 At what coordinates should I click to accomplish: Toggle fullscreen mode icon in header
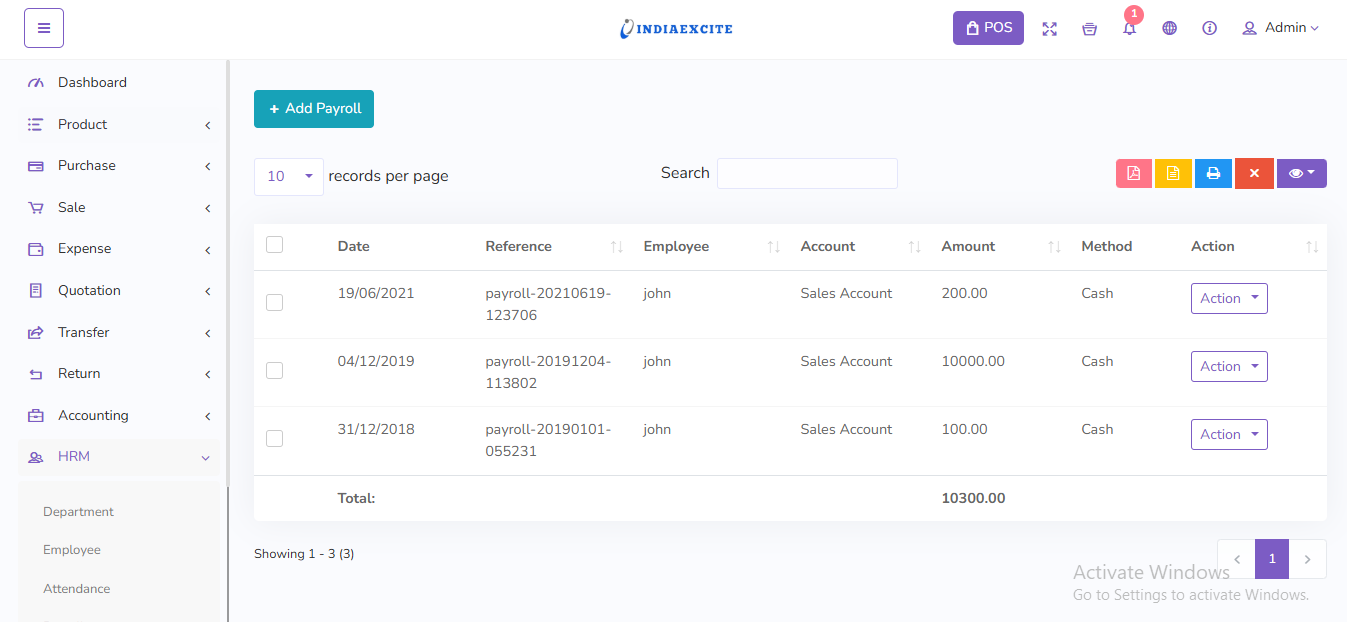click(x=1049, y=29)
